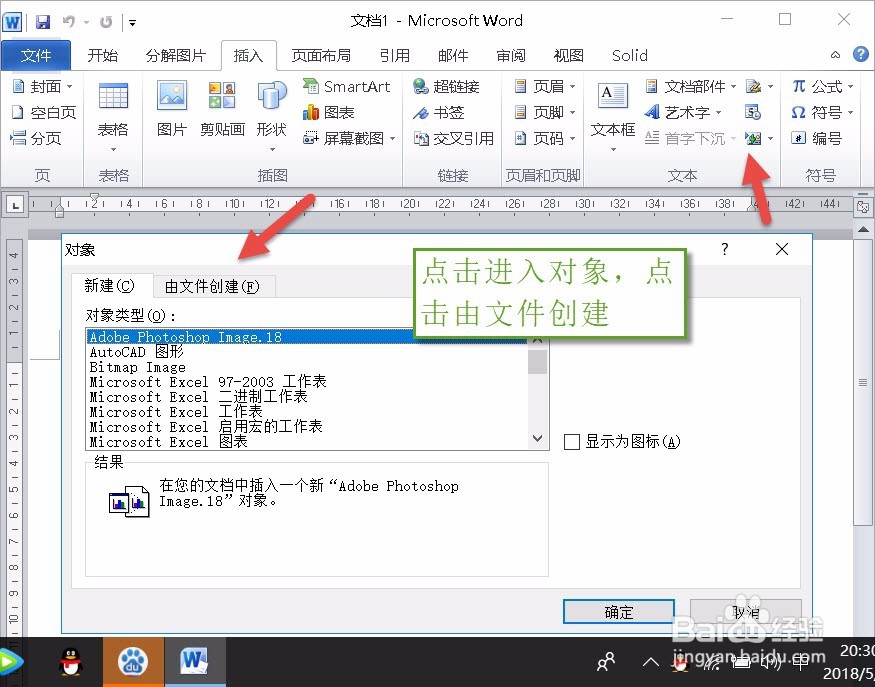Expand the Page Number (页码) dropdown
This screenshot has height=687, width=875.
click(573, 138)
